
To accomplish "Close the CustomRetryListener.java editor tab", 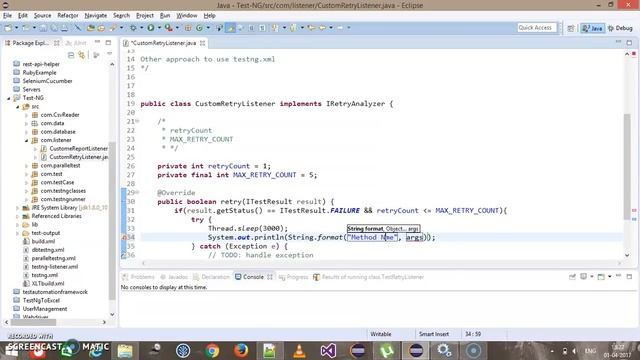I will click(x=202, y=43).
